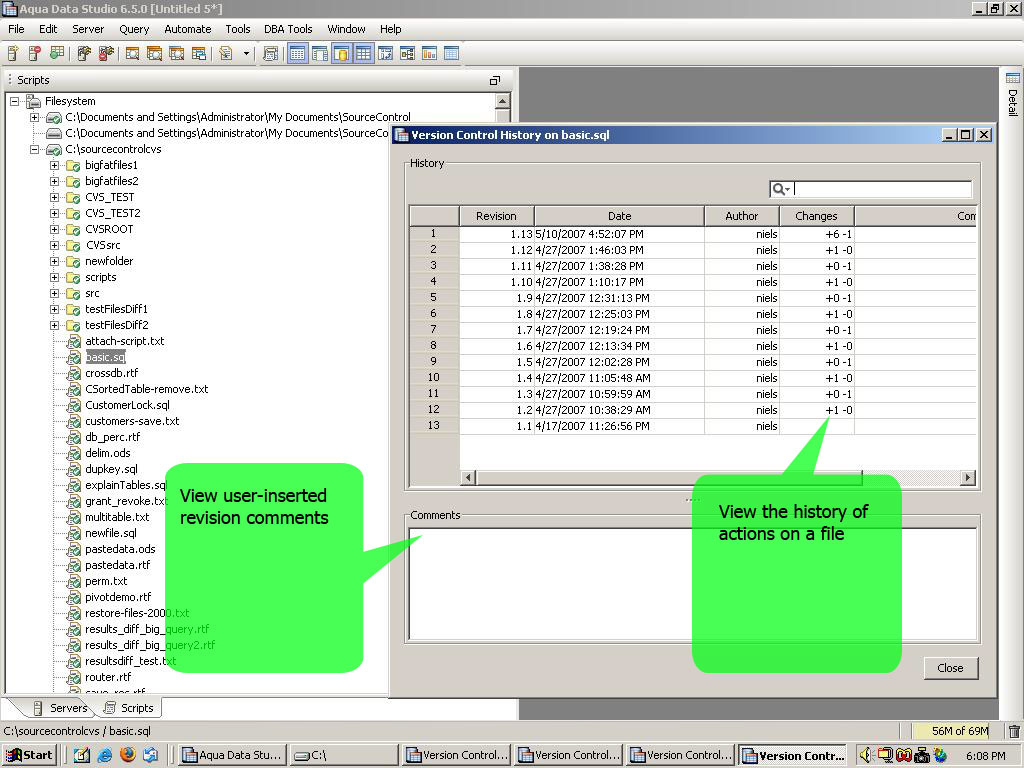1024x768 pixels.
Task: Click the fourth query window toolbar icon
Action: pos(199,54)
